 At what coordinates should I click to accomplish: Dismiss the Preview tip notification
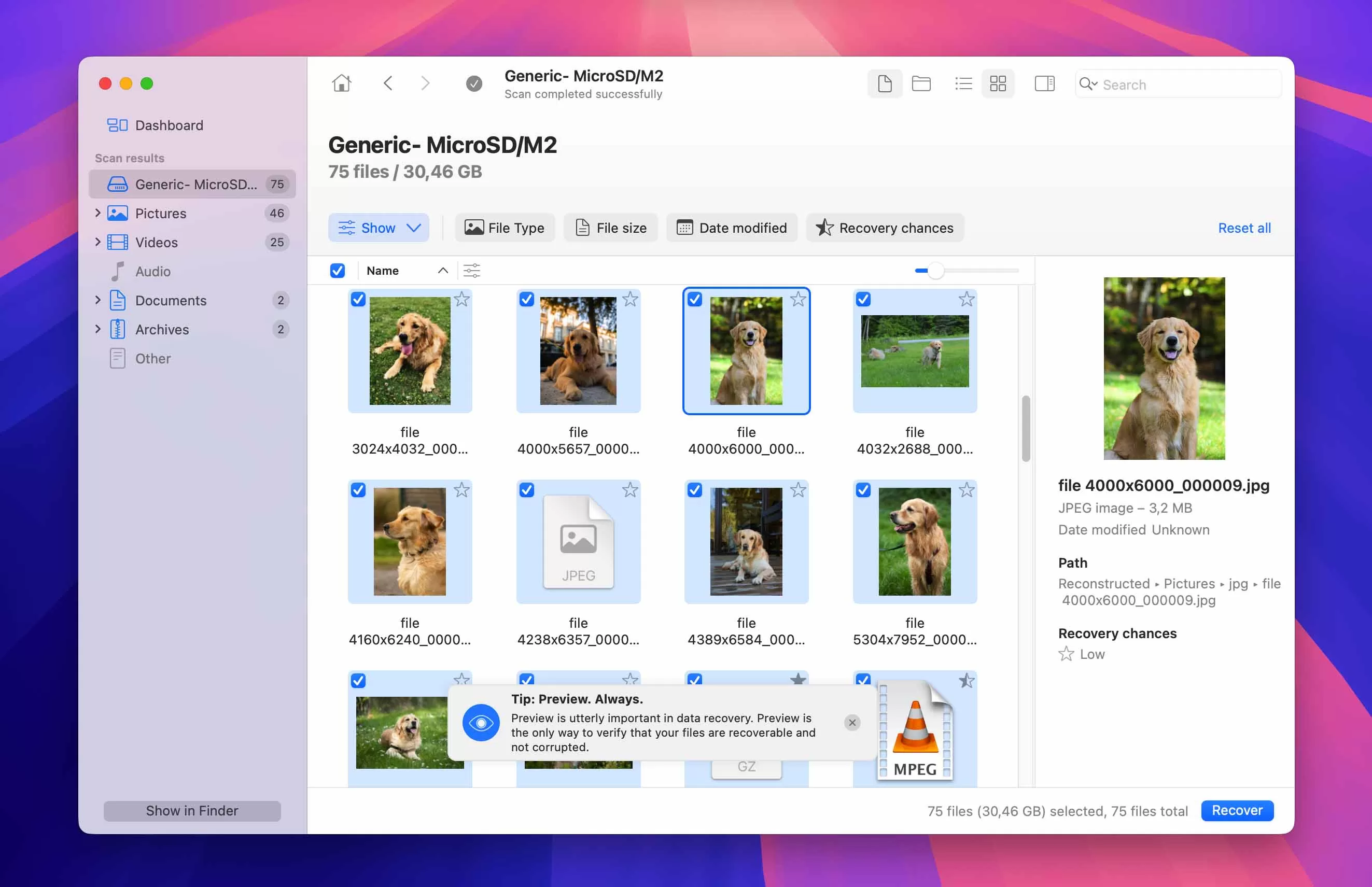pos(852,722)
